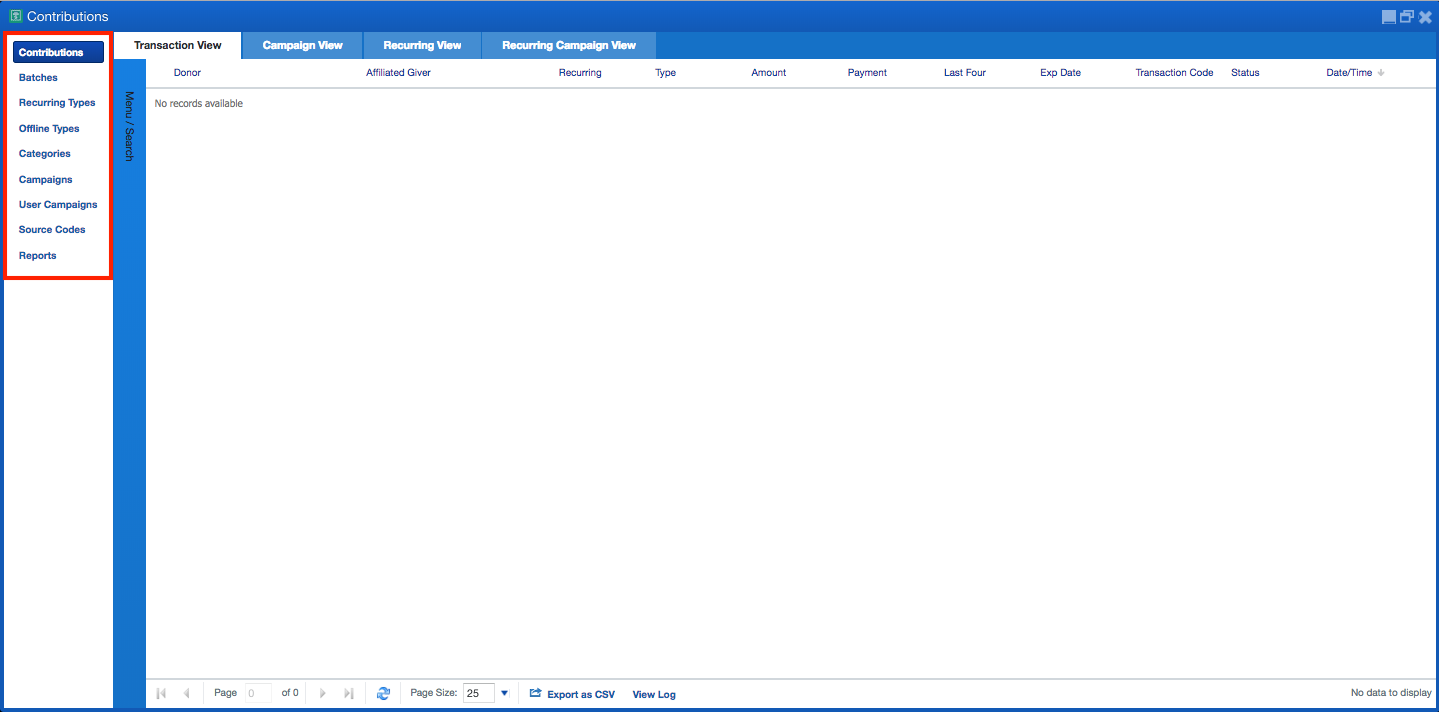The width and height of the screenshot is (1439, 712).
Task: Refresh the transaction grid
Action: [383, 693]
